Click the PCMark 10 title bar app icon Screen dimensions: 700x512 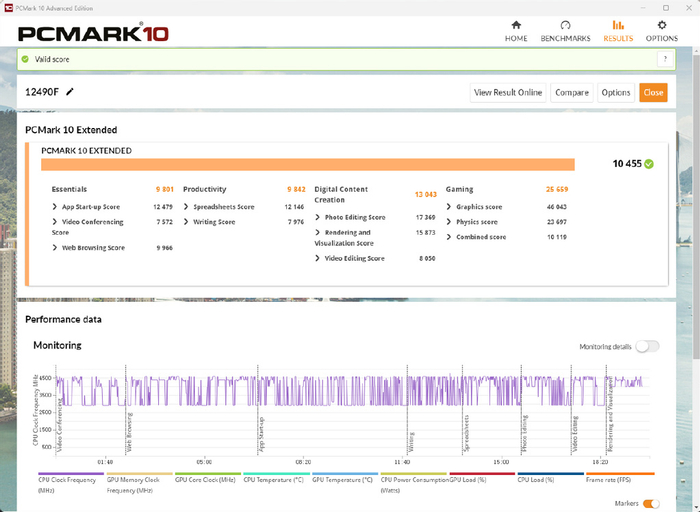(8, 8)
